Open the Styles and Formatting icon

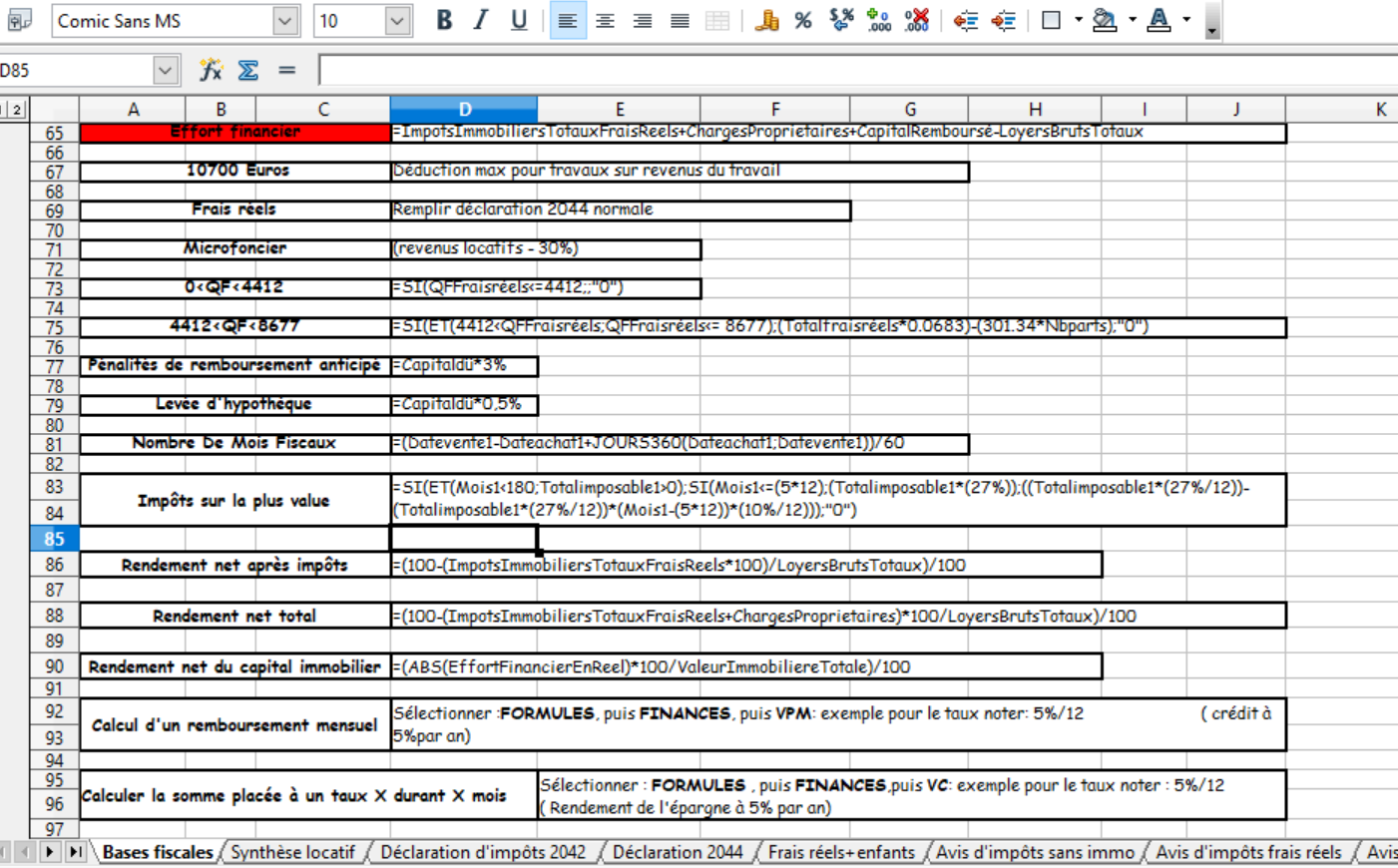tap(19, 20)
